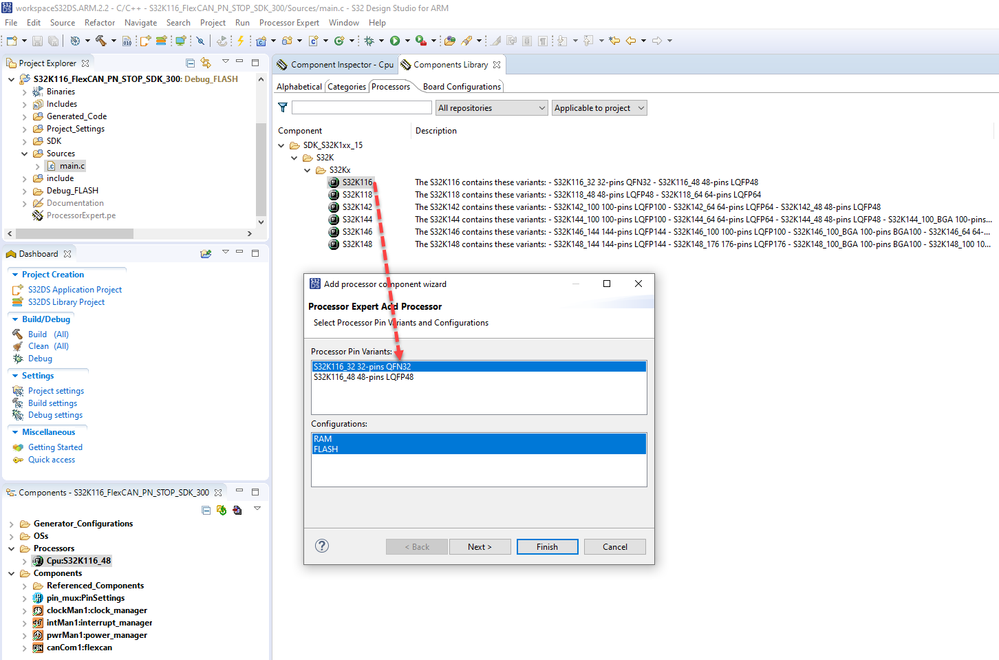Select the S32K148 processor in library
Screen dimensions: 999x660
coord(357,245)
